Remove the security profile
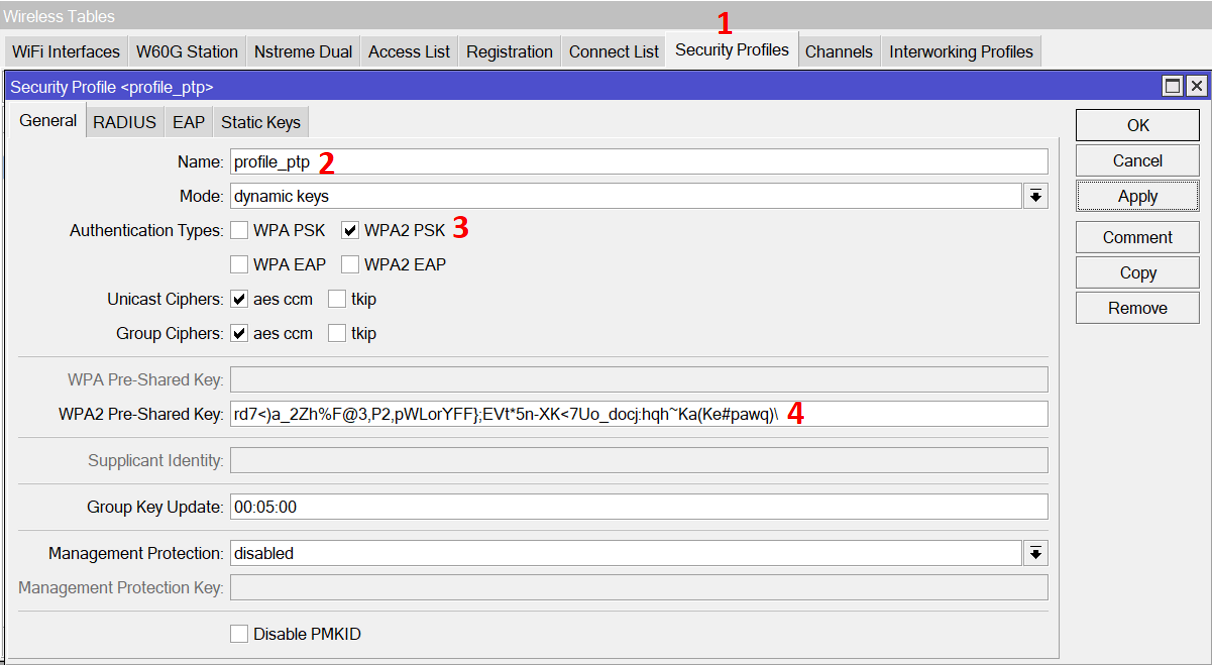This screenshot has height=665, width=1214. [x=1137, y=308]
